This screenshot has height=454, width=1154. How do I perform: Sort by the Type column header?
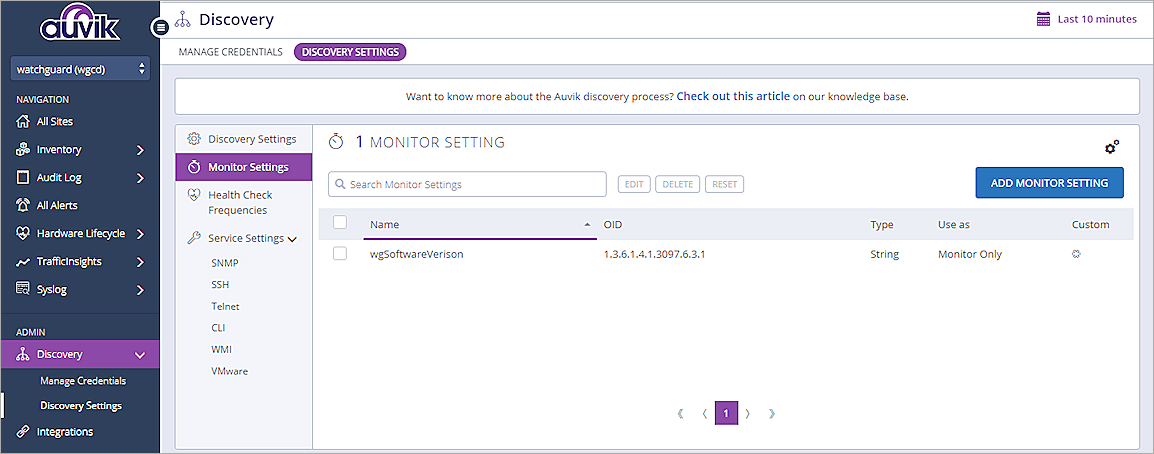click(882, 224)
